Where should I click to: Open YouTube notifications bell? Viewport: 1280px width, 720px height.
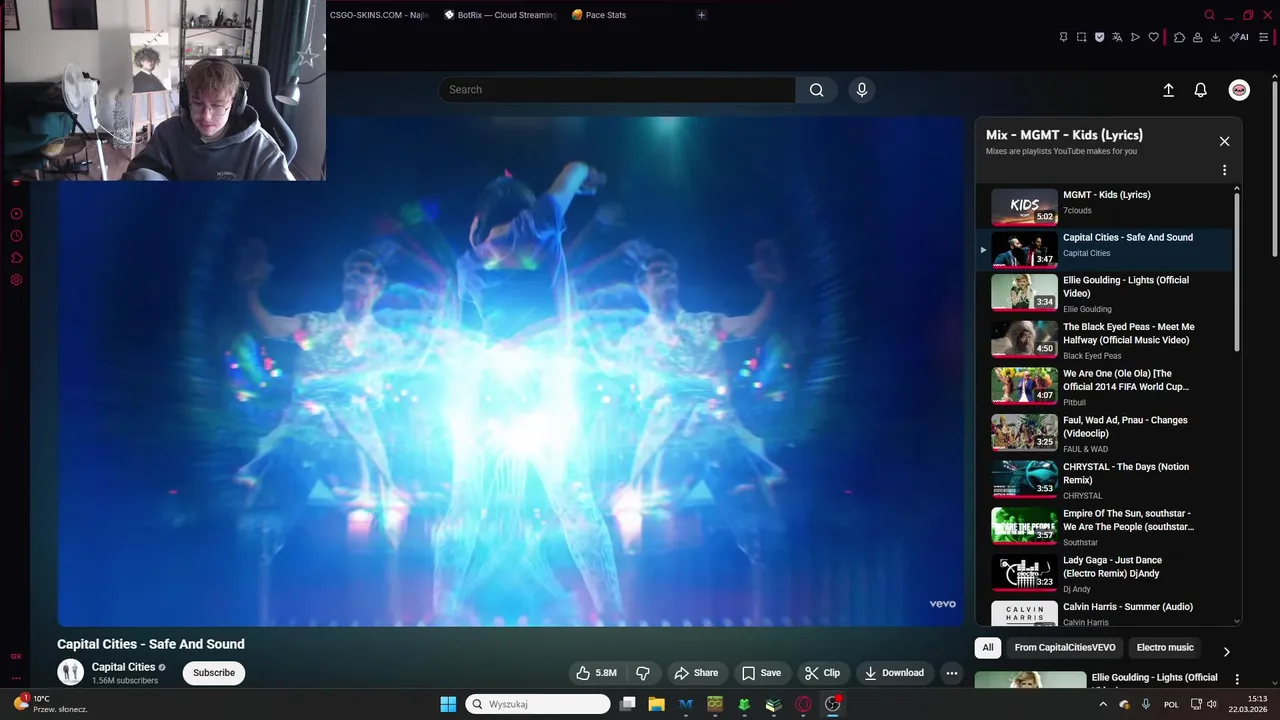click(1201, 90)
